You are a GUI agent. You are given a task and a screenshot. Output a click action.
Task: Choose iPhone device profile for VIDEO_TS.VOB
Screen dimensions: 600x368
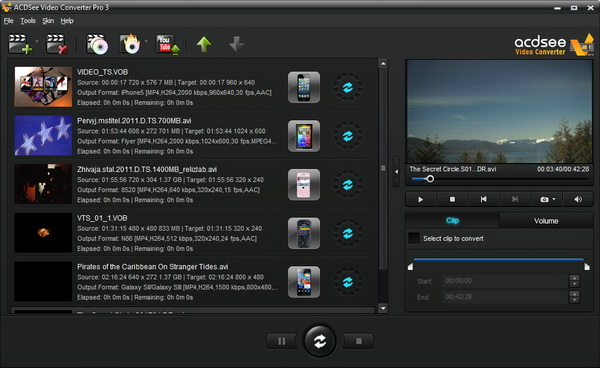click(304, 87)
